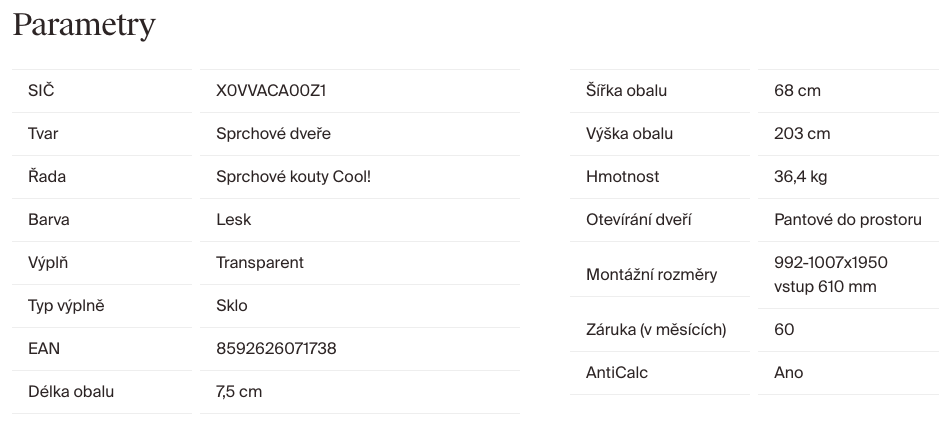Image resolution: width=939 pixels, height=425 pixels.
Task: Click the 7,5 cm package length value
Action: click(239, 392)
